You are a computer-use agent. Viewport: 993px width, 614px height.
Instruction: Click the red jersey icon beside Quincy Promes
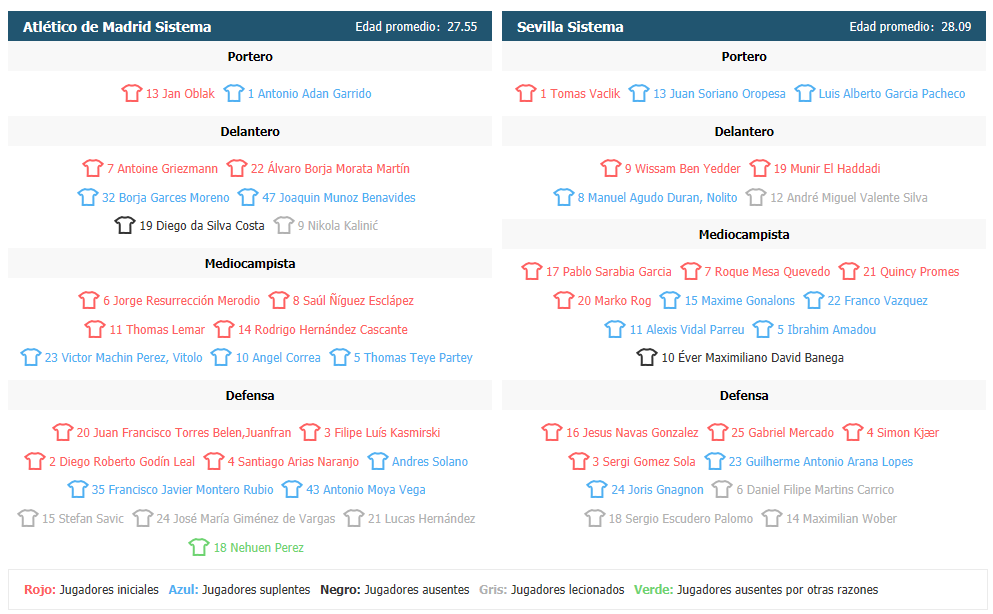point(849,271)
